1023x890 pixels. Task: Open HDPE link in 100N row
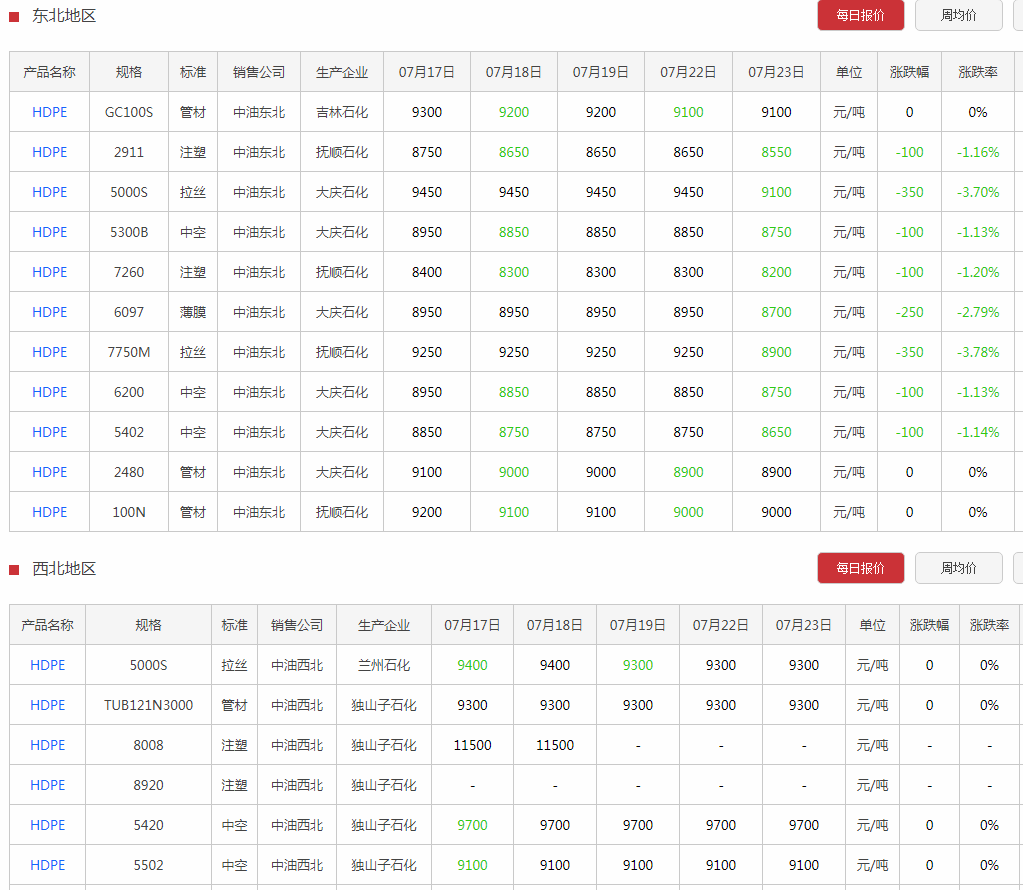point(50,512)
